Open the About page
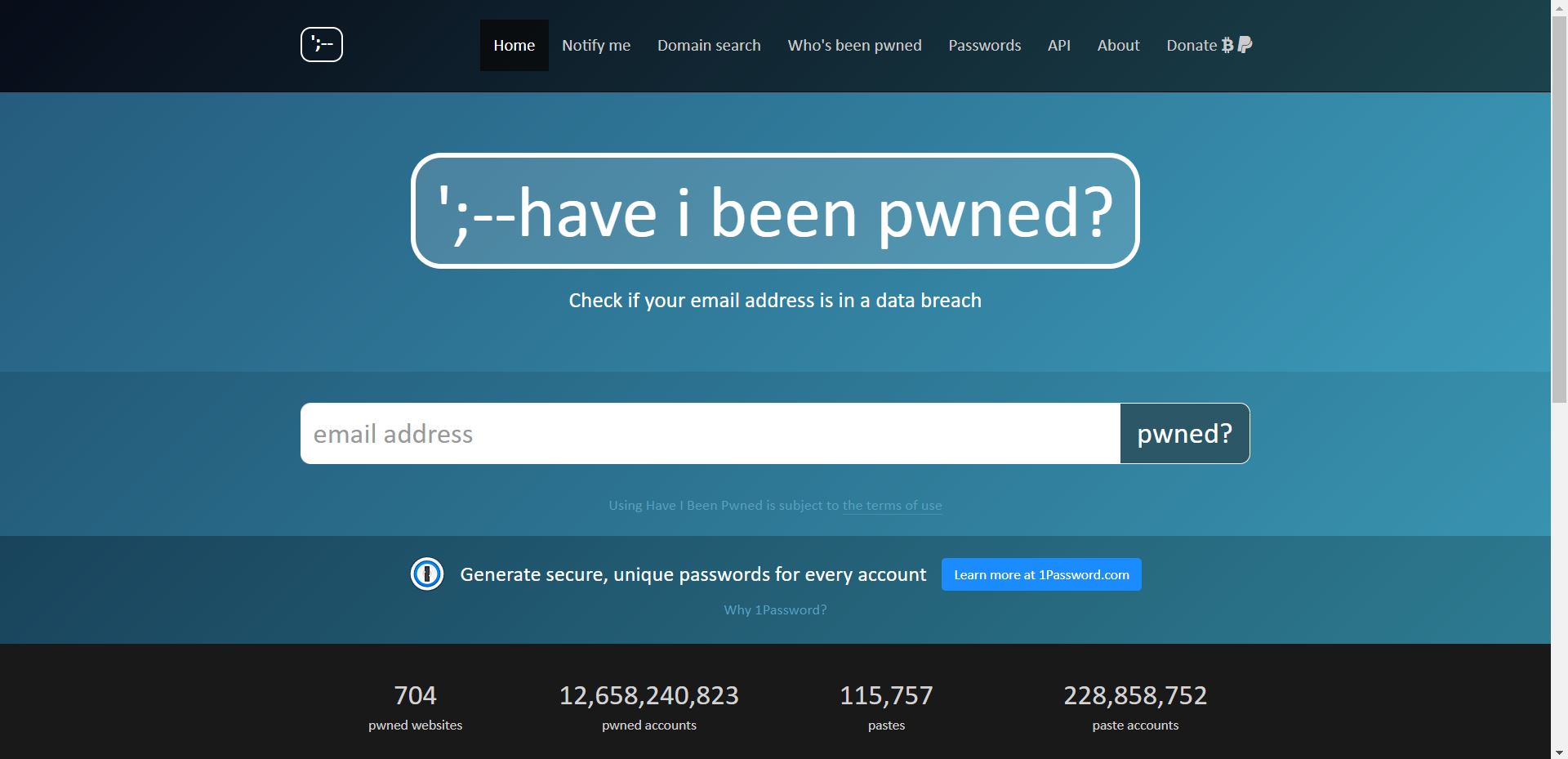Screen dimensions: 1568x759 tap(1118, 46)
